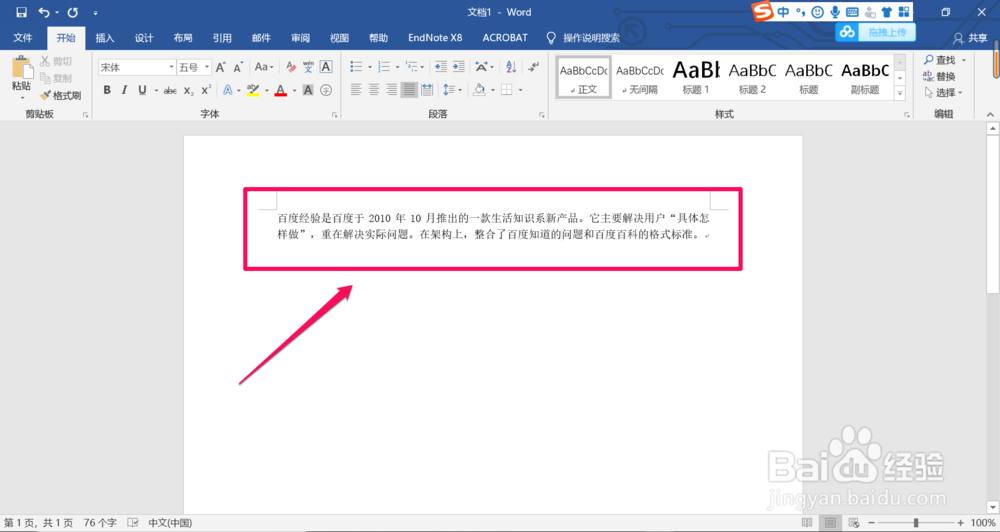Click the zoom in plus button
This screenshot has height=532, width=1000.
(x=960, y=522)
